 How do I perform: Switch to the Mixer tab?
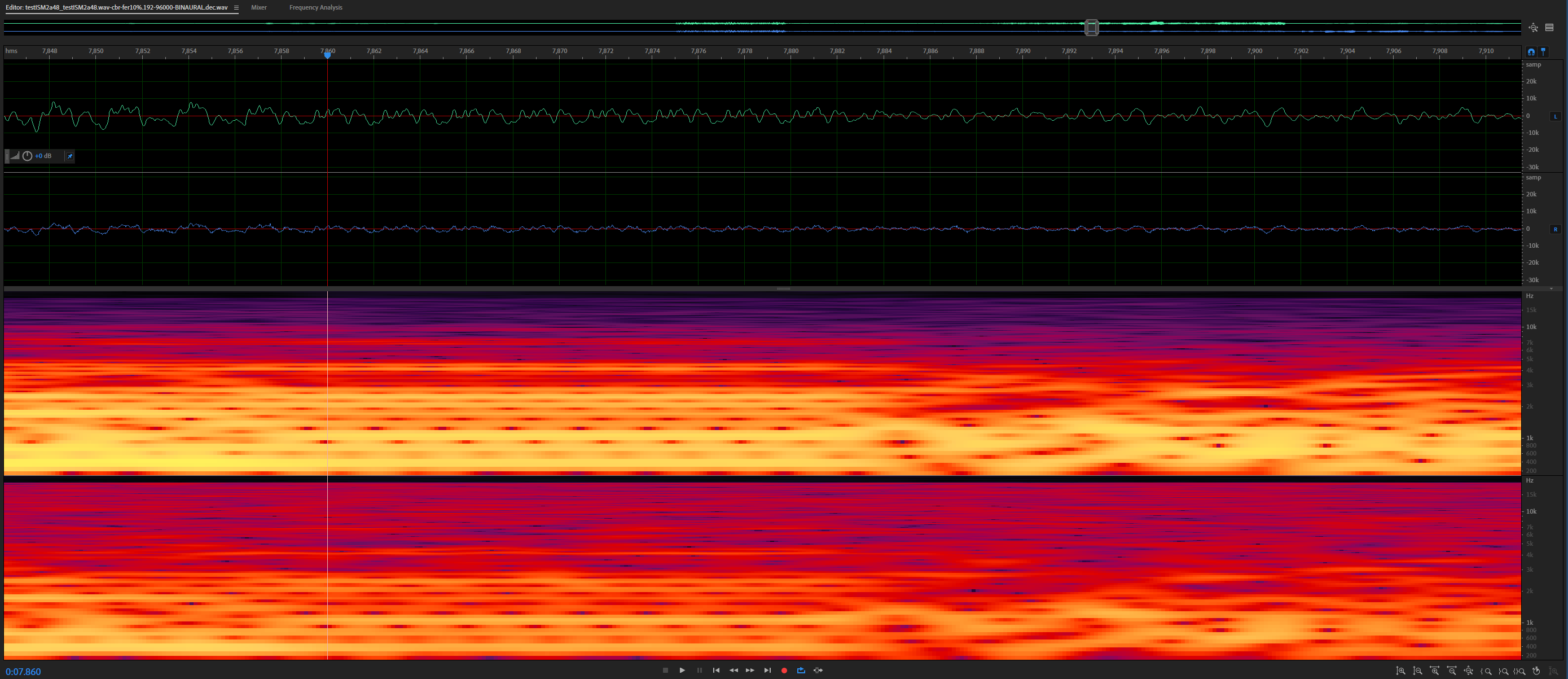click(x=258, y=8)
